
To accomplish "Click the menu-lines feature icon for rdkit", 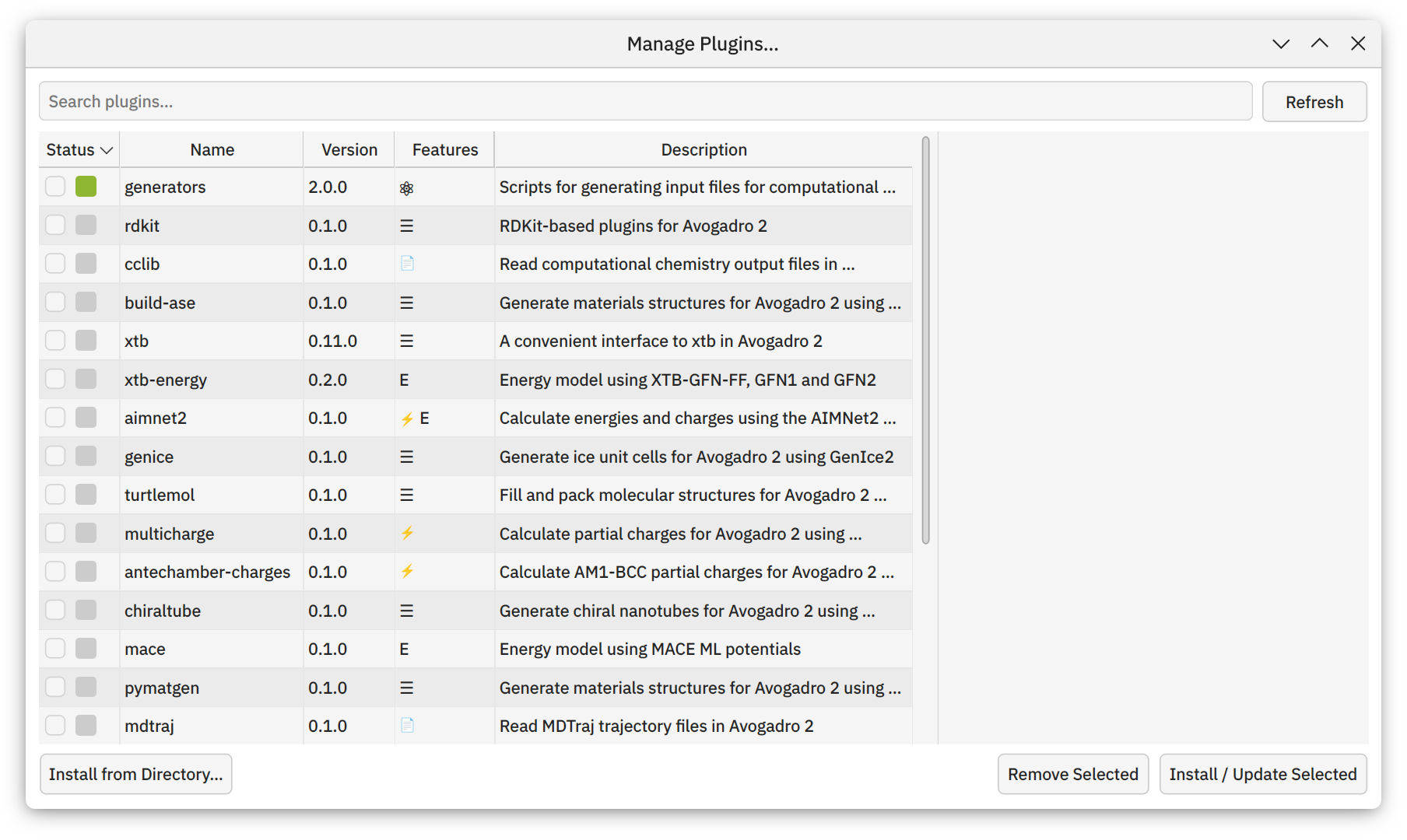I will click(x=406, y=226).
